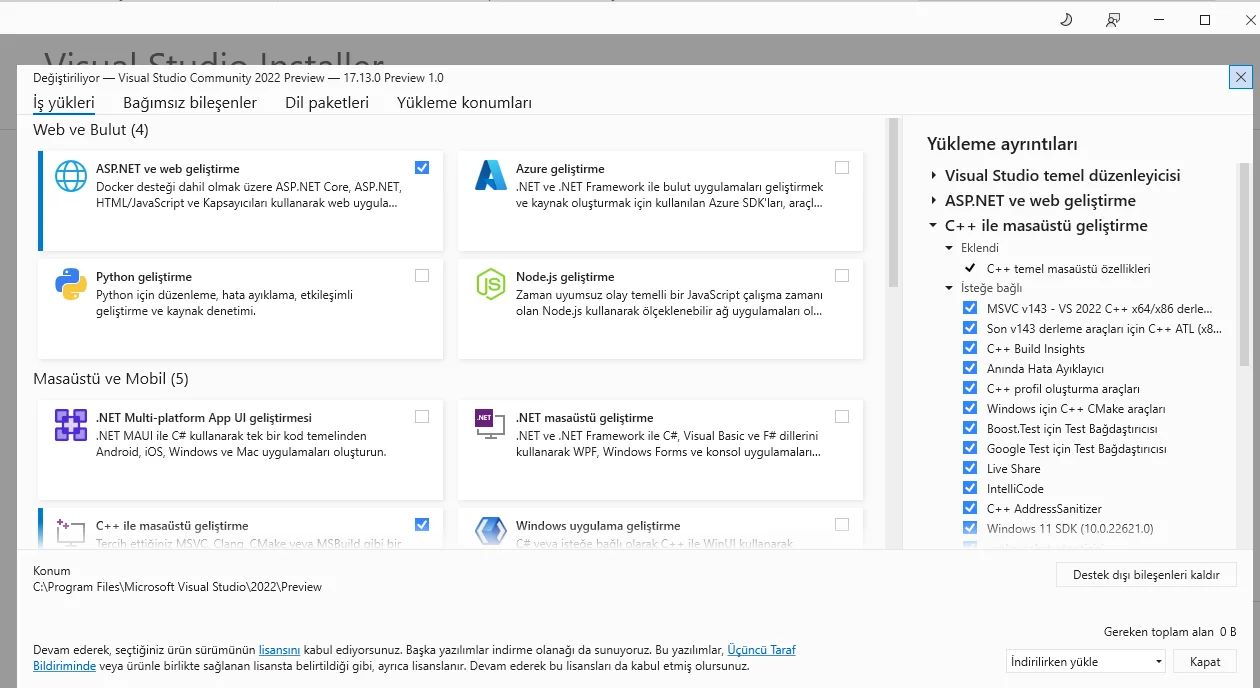Click the C++ temel masaüstü özellikleri row
1260x688 pixels.
1068,268
